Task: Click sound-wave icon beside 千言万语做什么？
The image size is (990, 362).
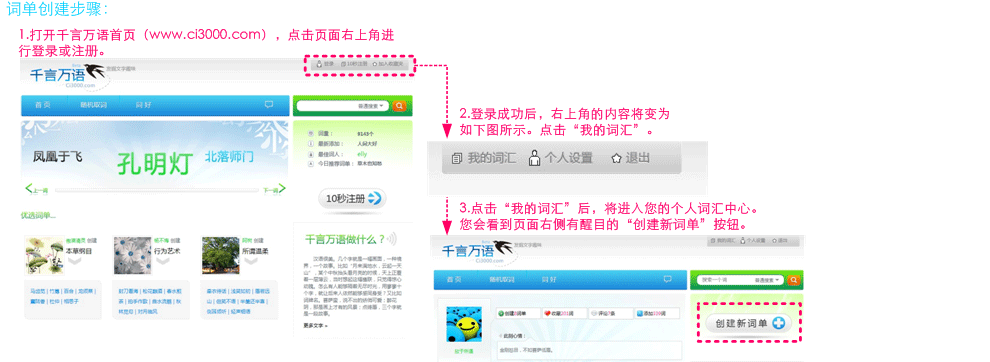Action: click(x=391, y=239)
